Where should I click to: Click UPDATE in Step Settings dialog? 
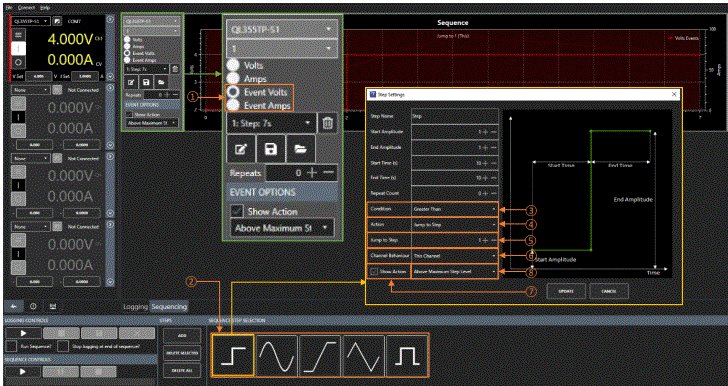coord(566,291)
